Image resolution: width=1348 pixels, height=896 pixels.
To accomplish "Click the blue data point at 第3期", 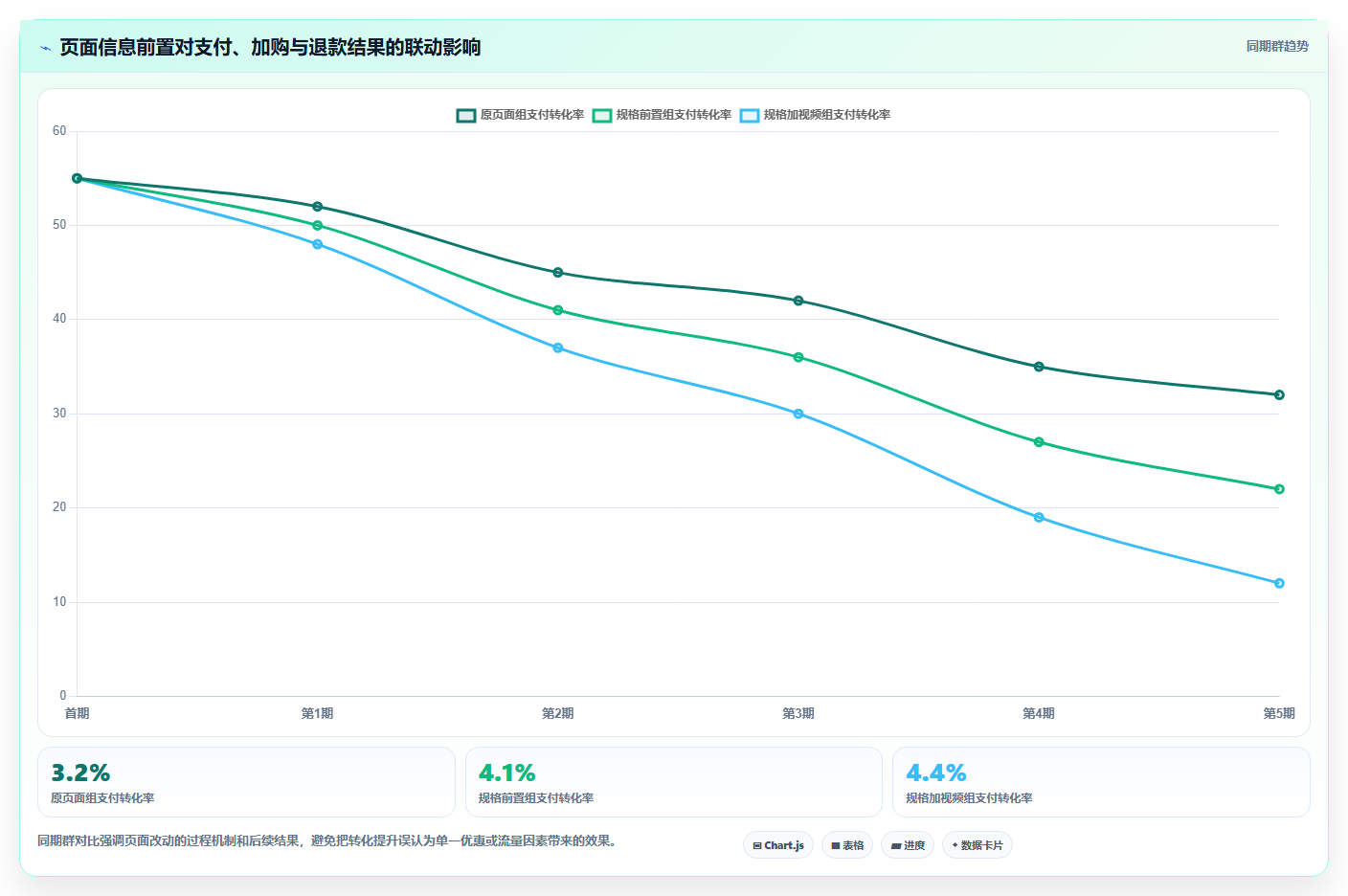I will tap(798, 414).
